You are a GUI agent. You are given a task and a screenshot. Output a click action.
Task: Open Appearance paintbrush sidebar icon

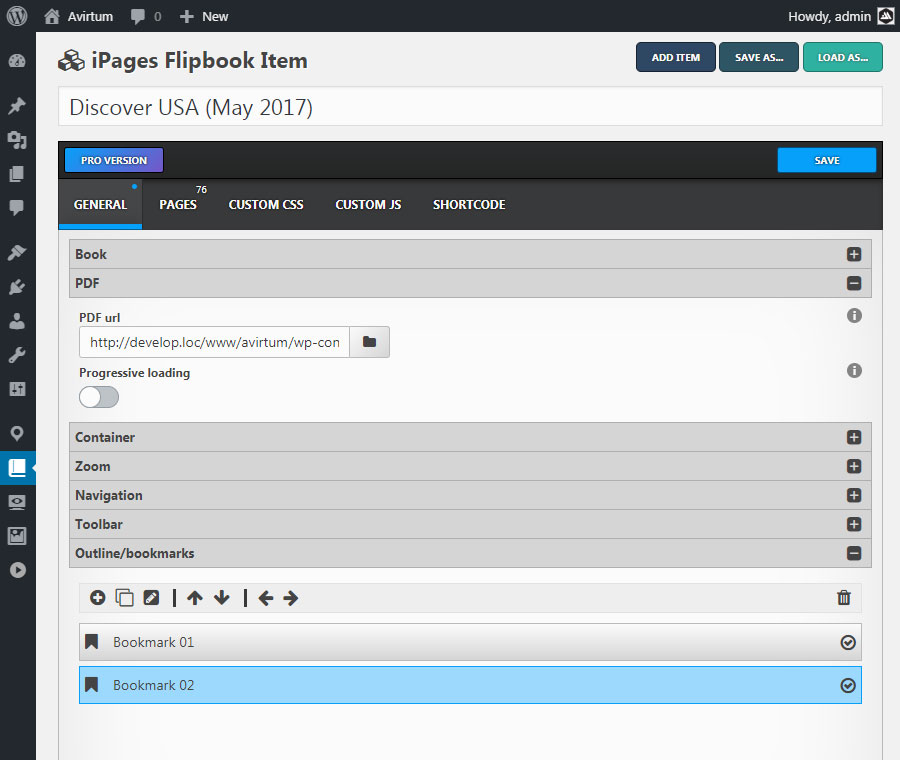click(x=17, y=252)
